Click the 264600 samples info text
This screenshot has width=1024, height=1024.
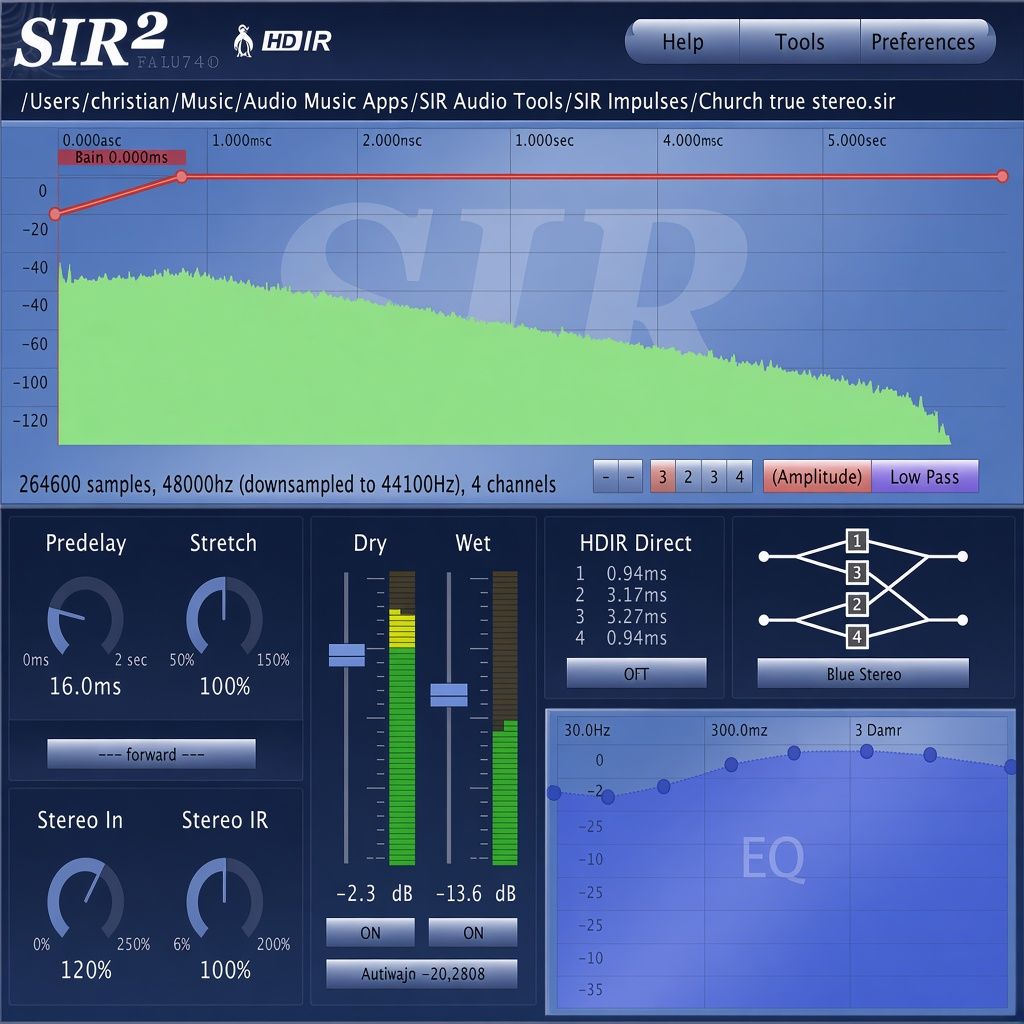[287, 484]
